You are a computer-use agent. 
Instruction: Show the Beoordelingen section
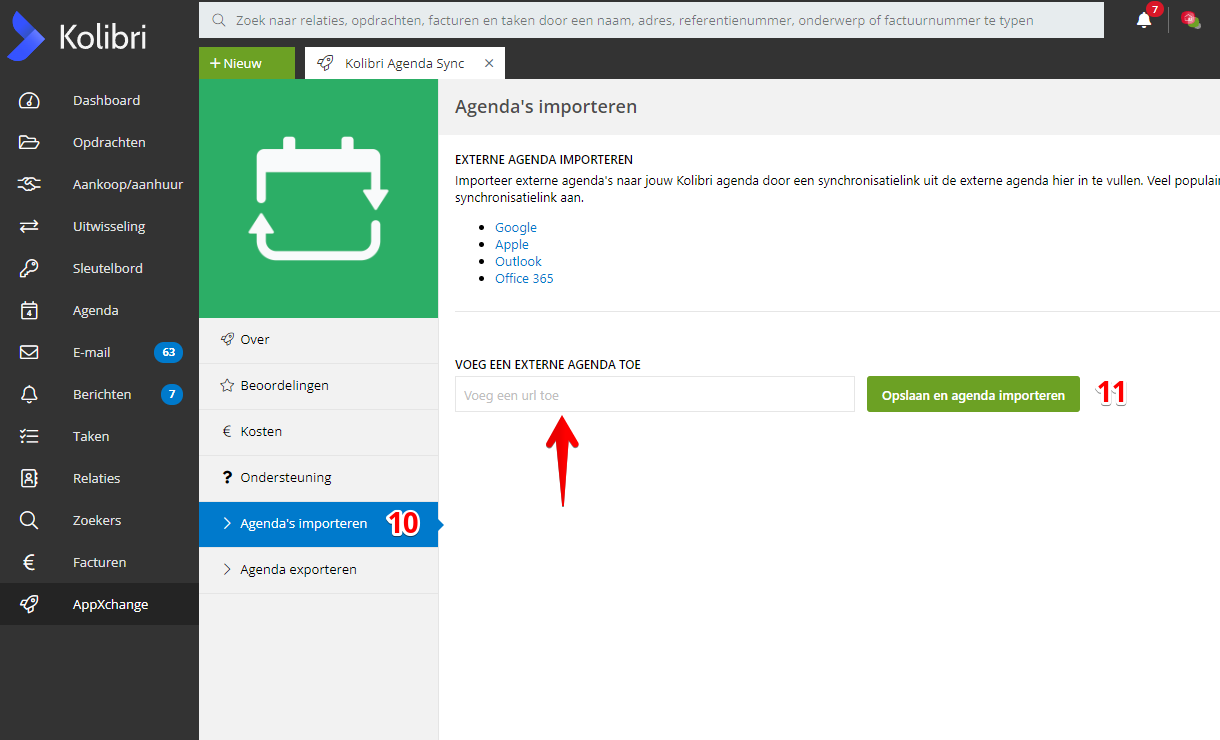318,386
